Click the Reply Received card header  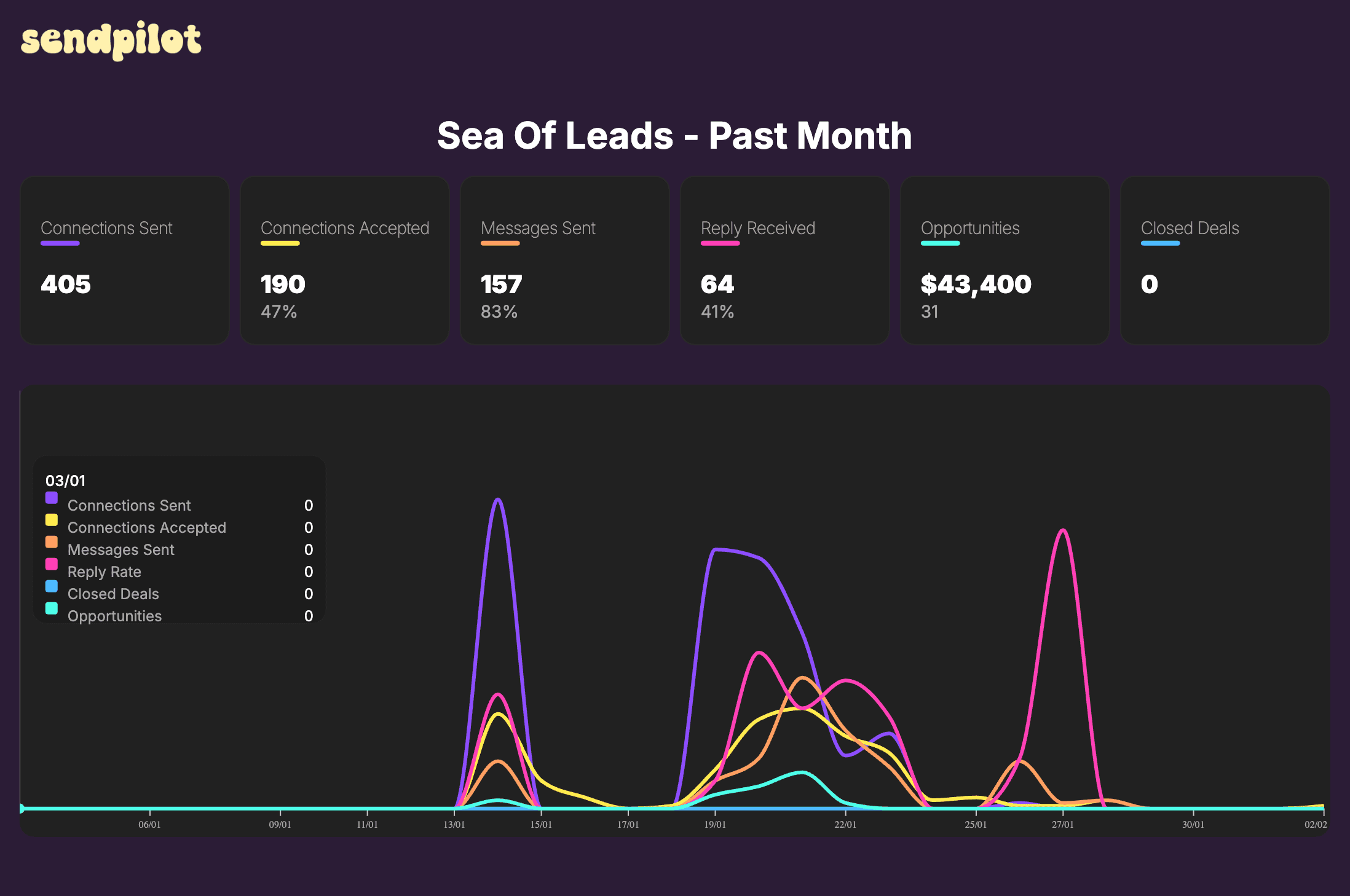[x=757, y=228]
